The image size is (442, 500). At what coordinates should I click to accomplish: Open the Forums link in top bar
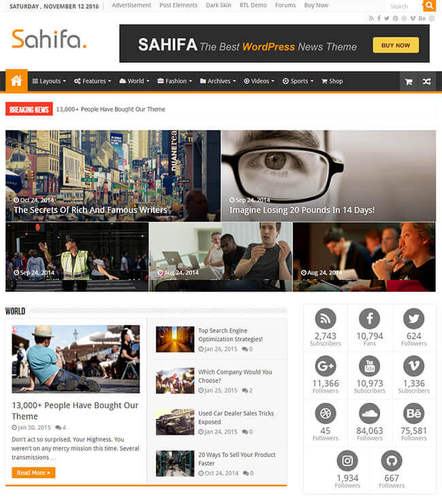(x=285, y=5)
